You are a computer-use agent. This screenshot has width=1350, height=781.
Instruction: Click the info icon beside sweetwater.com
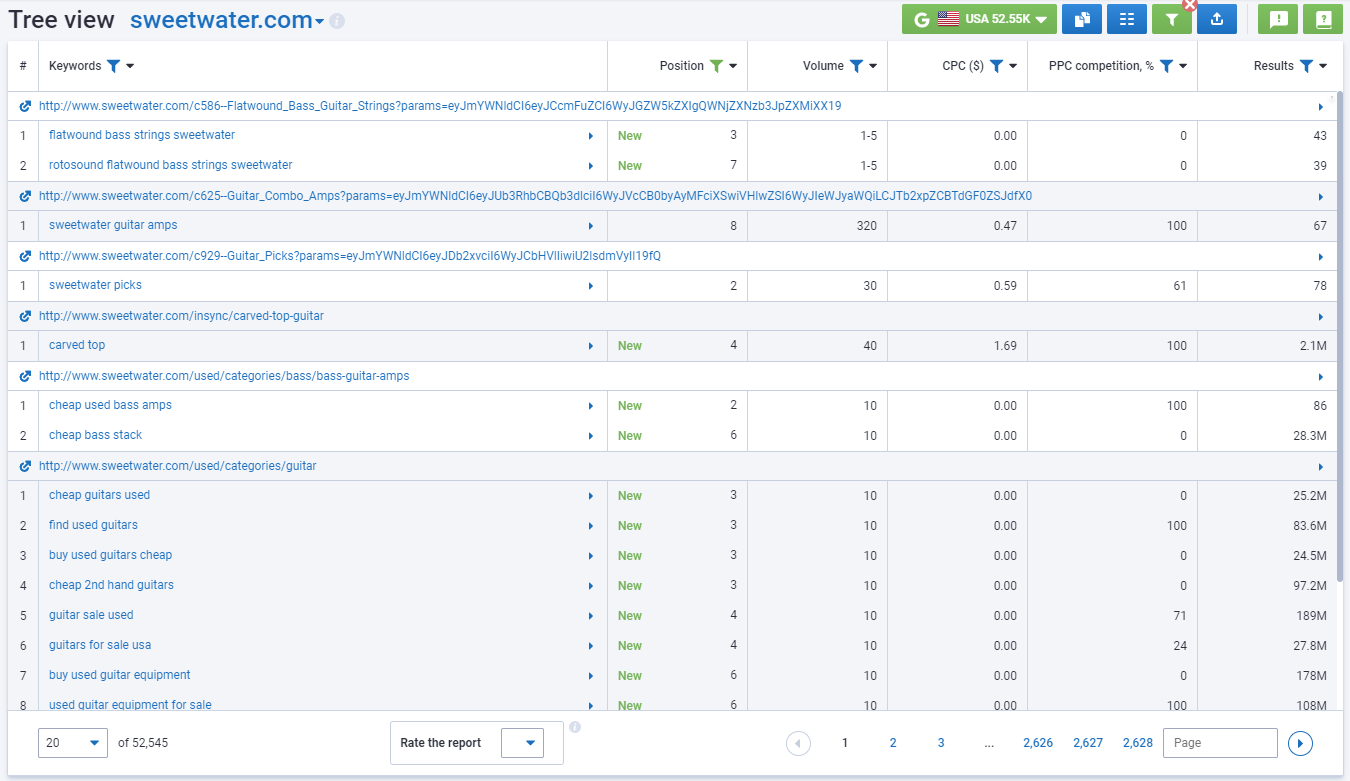pyautogui.click(x=337, y=21)
